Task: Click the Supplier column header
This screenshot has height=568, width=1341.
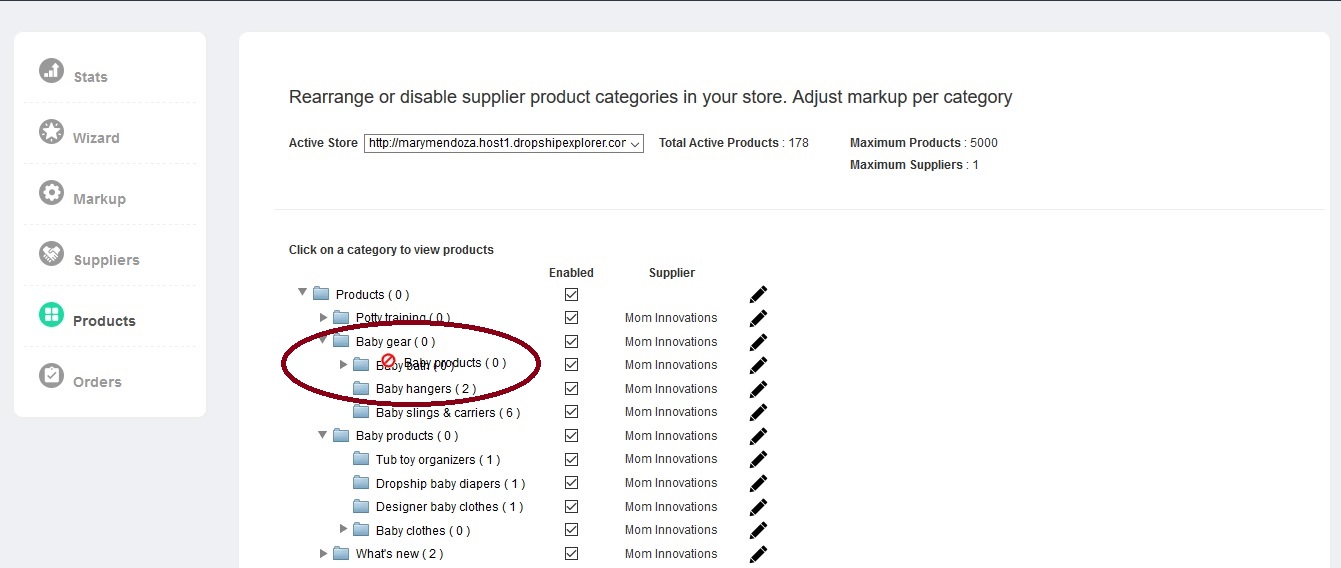Action: pos(672,273)
